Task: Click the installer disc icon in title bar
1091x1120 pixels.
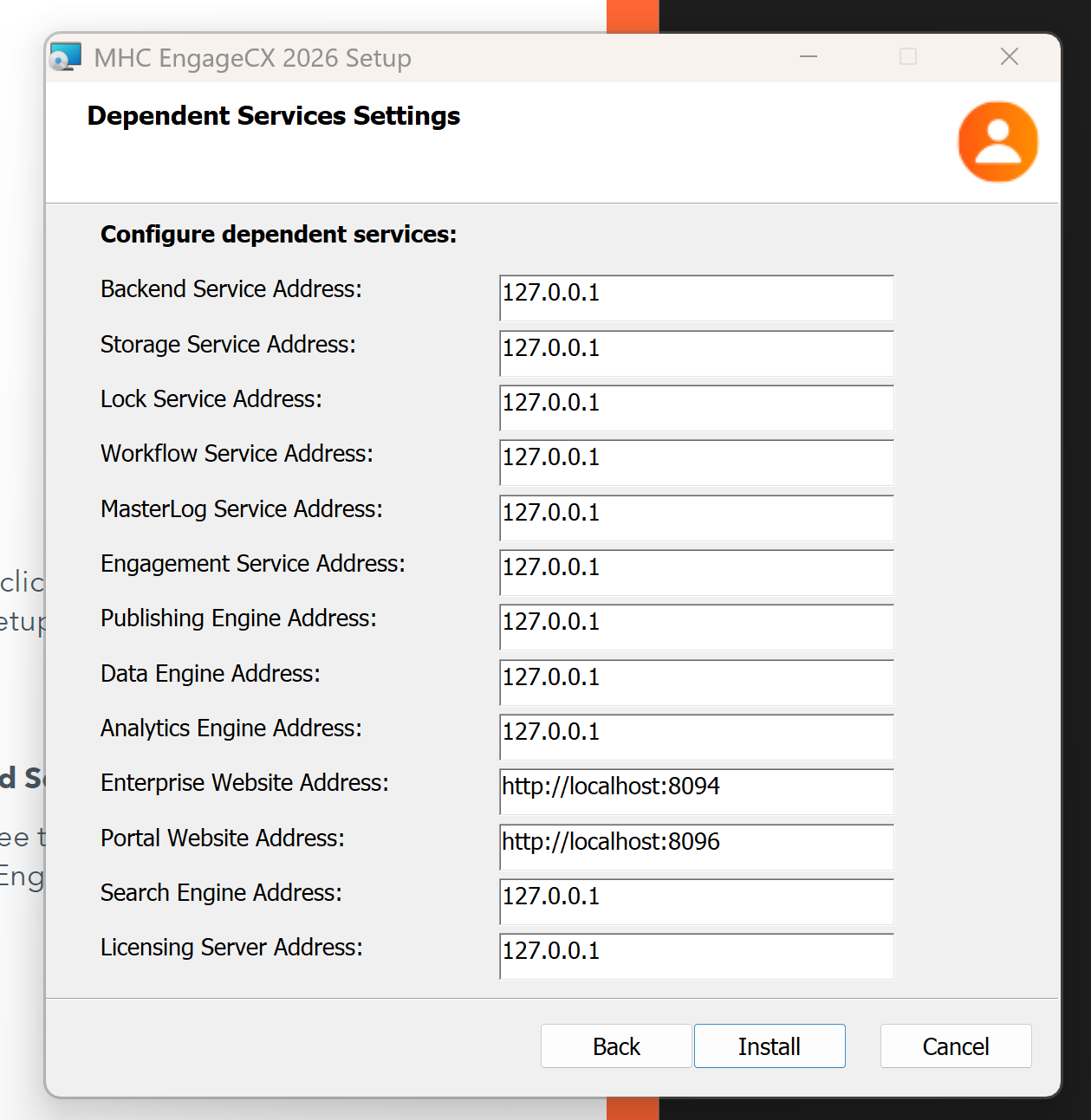Action: tap(65, 57)
